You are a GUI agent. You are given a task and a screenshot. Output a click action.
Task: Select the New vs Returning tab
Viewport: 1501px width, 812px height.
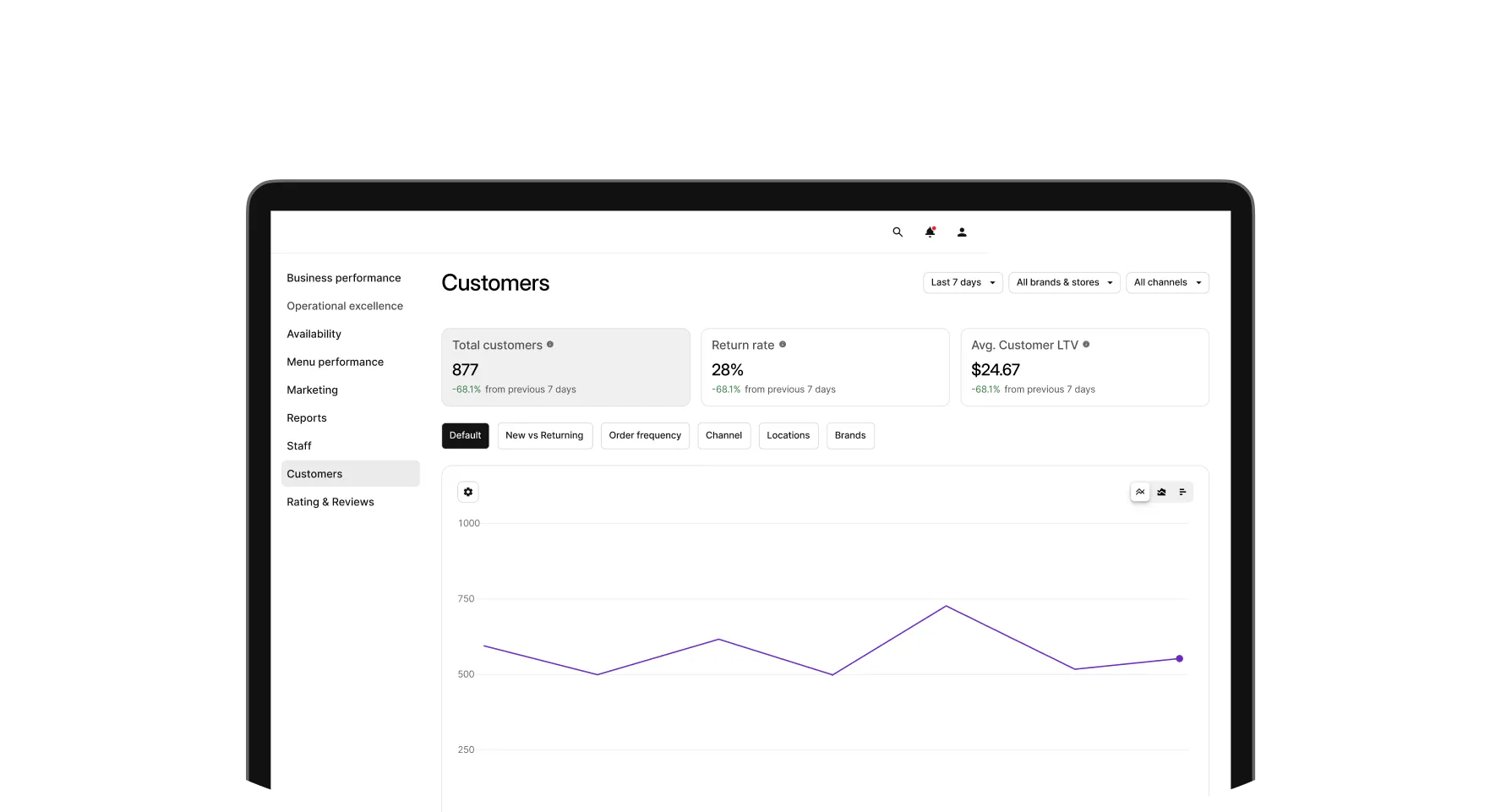tap(544, 436)
